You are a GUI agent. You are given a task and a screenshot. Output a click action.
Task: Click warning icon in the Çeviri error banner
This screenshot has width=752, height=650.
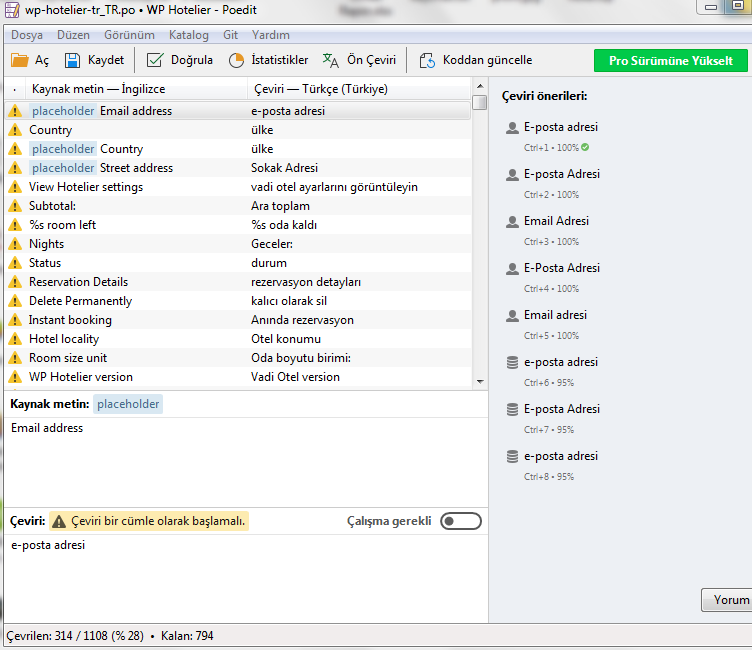(59, 521)
